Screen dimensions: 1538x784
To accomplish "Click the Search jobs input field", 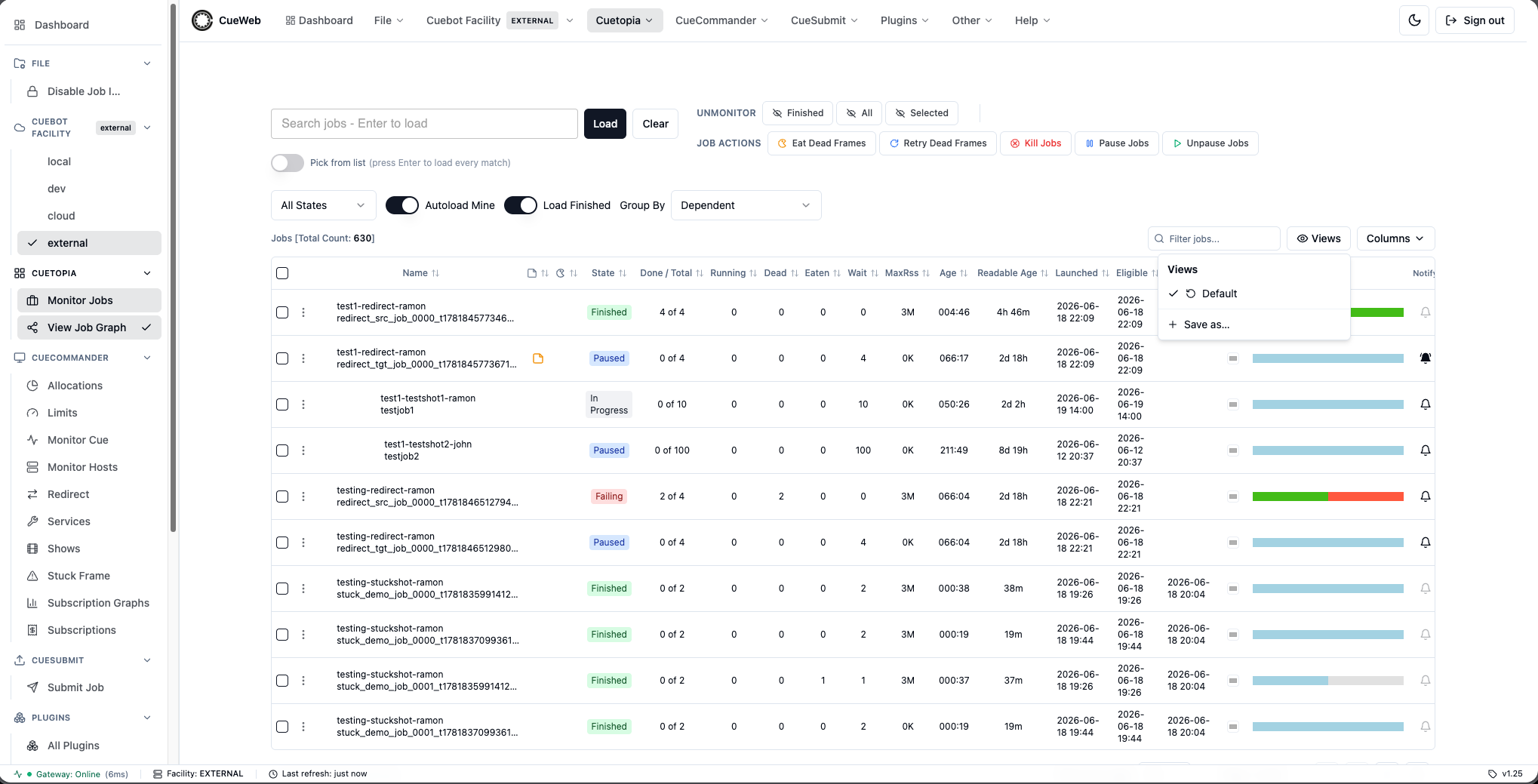I will (x=424, y=124).
